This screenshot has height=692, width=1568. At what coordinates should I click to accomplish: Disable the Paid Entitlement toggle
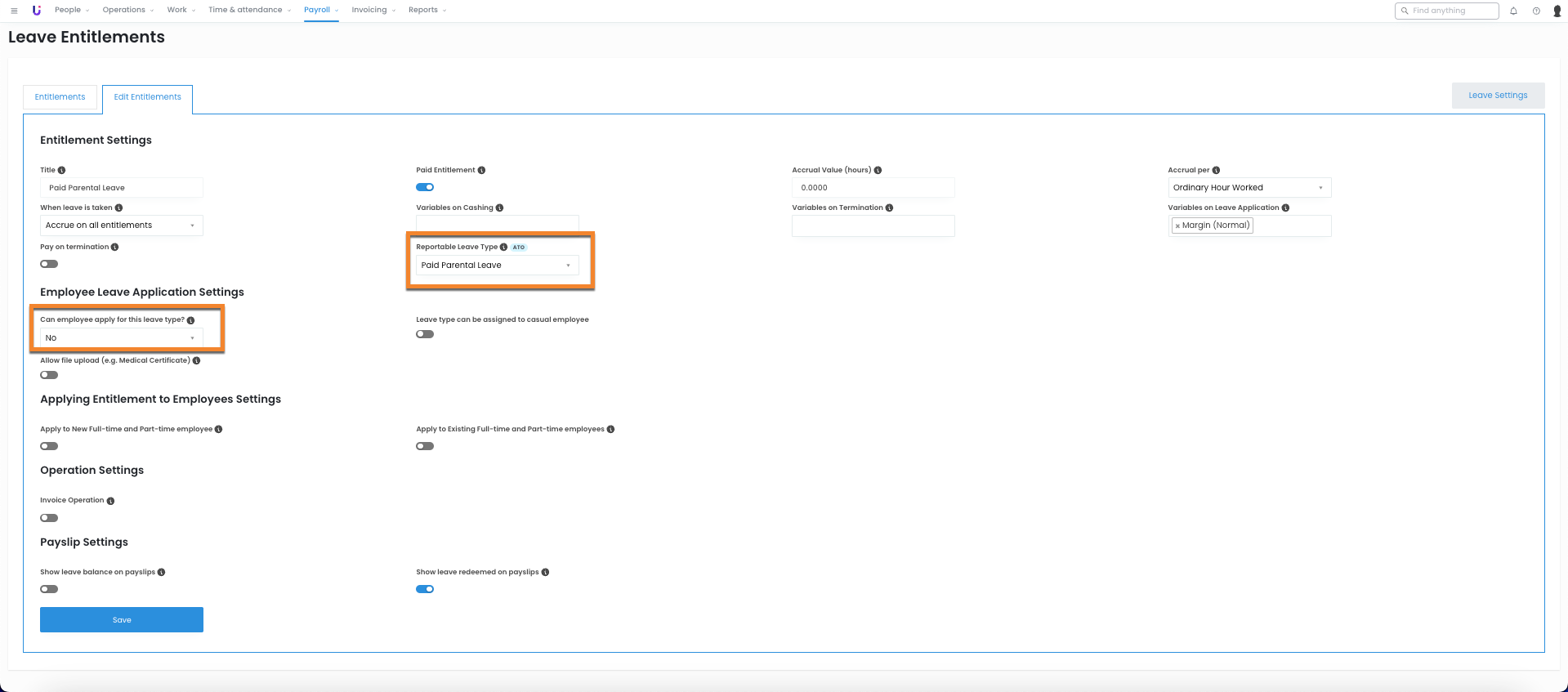click(x=425, y=187)
